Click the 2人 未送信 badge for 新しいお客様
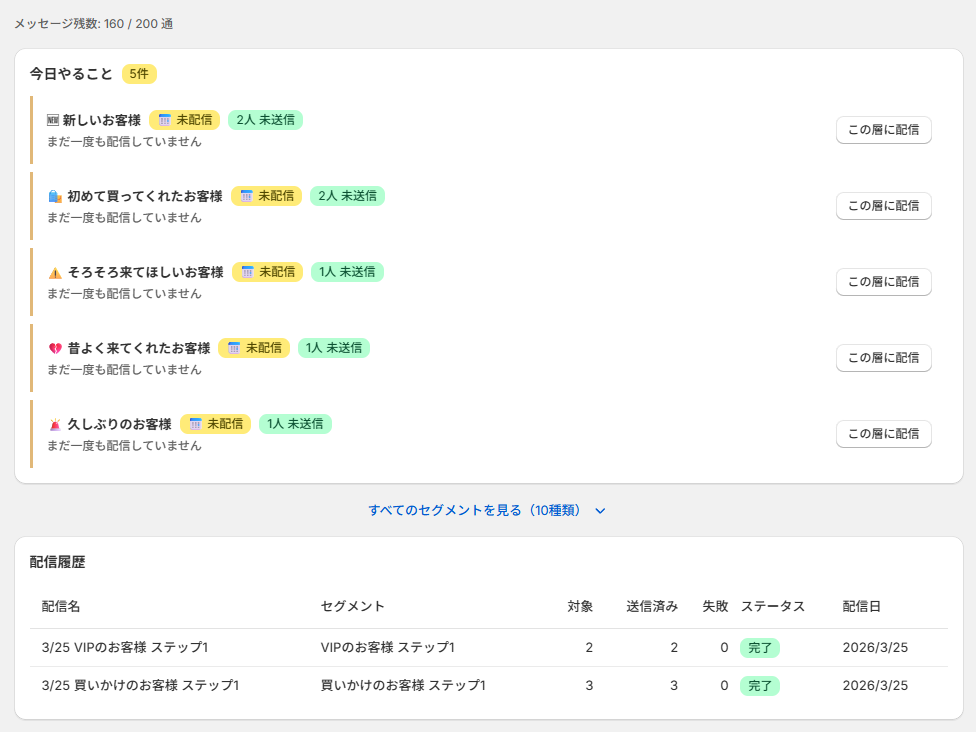The width and height of the screenshot is (976, 732). 265,120
